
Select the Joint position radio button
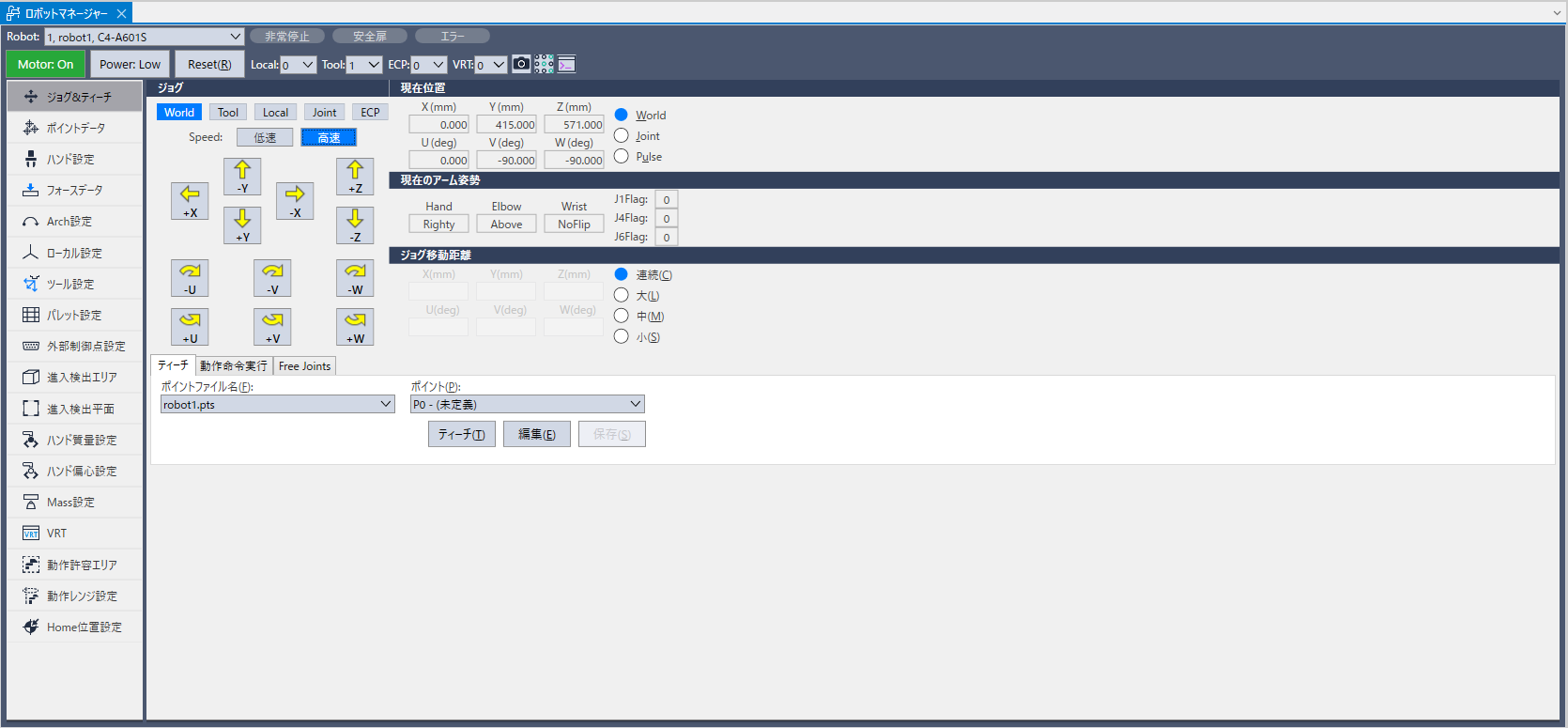click(x=622, y=136)
